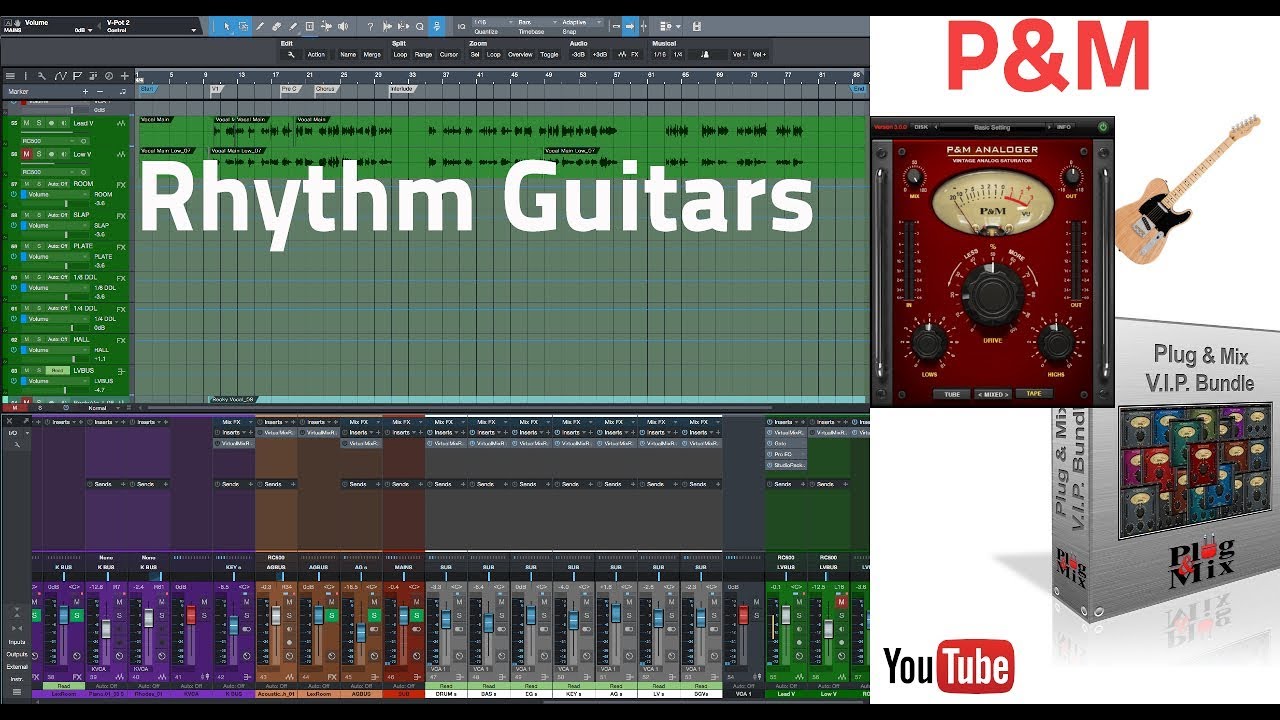Select the Eraser tool

click(276, 26)
